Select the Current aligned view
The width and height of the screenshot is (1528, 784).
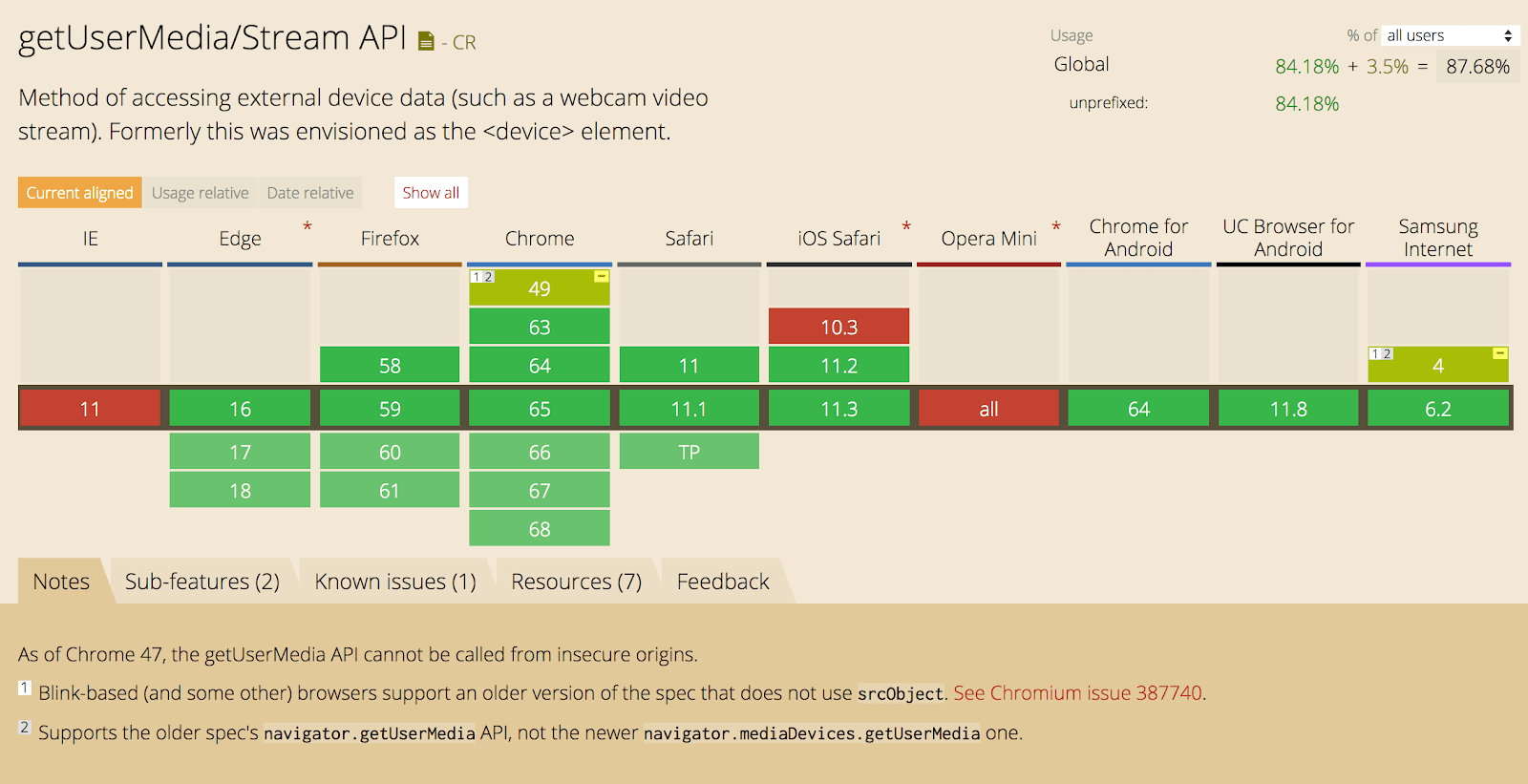[x=80, y=193]
